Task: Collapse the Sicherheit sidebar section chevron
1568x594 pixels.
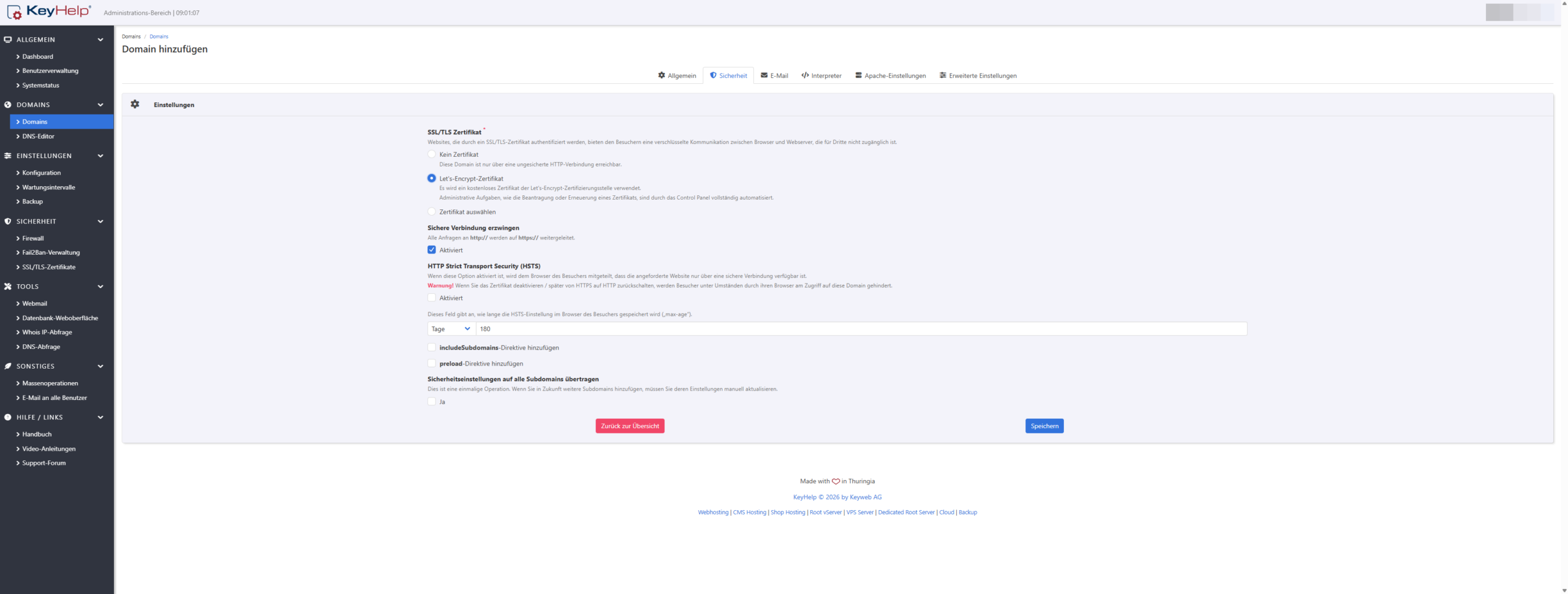Action: pos(100,222)
